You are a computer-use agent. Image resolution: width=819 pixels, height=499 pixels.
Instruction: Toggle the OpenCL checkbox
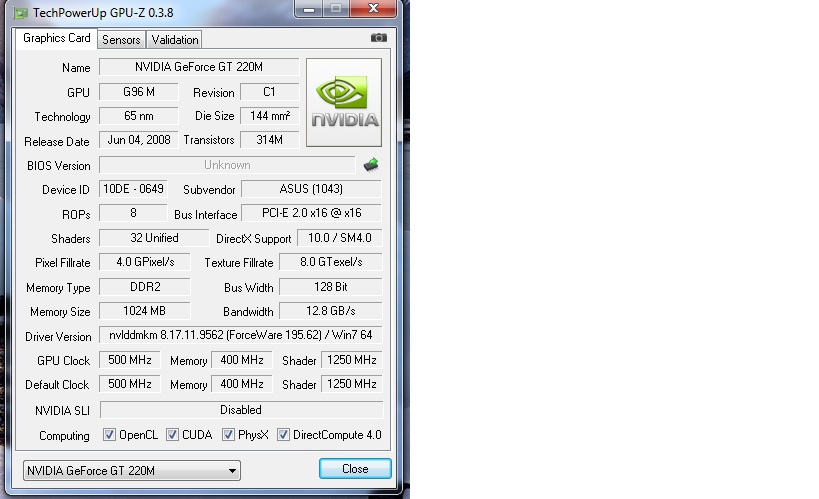tap(109, 435)
